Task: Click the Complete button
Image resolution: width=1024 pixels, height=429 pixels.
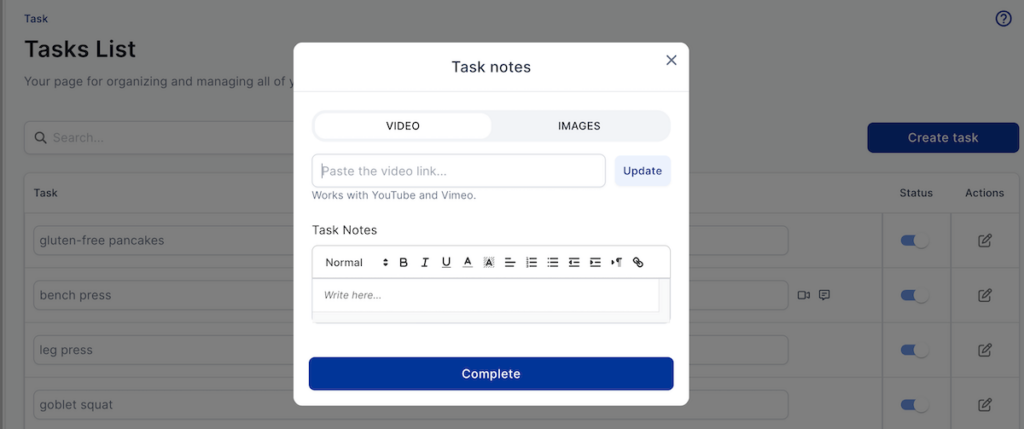Action: [491, 374]
